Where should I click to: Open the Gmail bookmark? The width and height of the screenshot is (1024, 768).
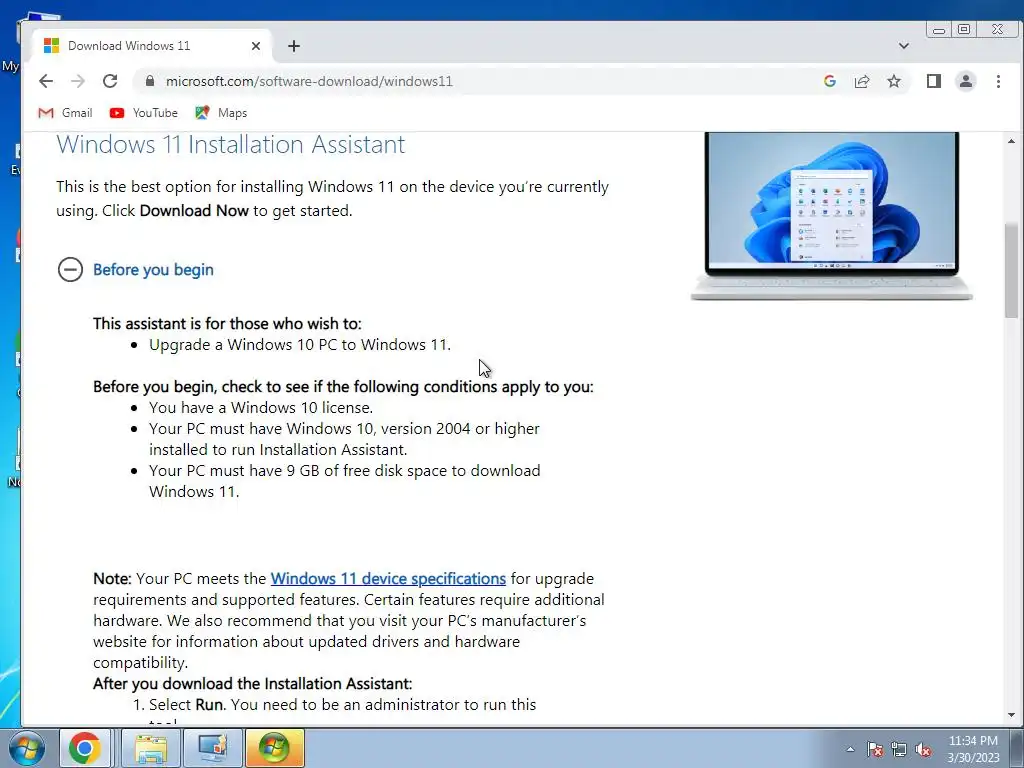[65, 113]
